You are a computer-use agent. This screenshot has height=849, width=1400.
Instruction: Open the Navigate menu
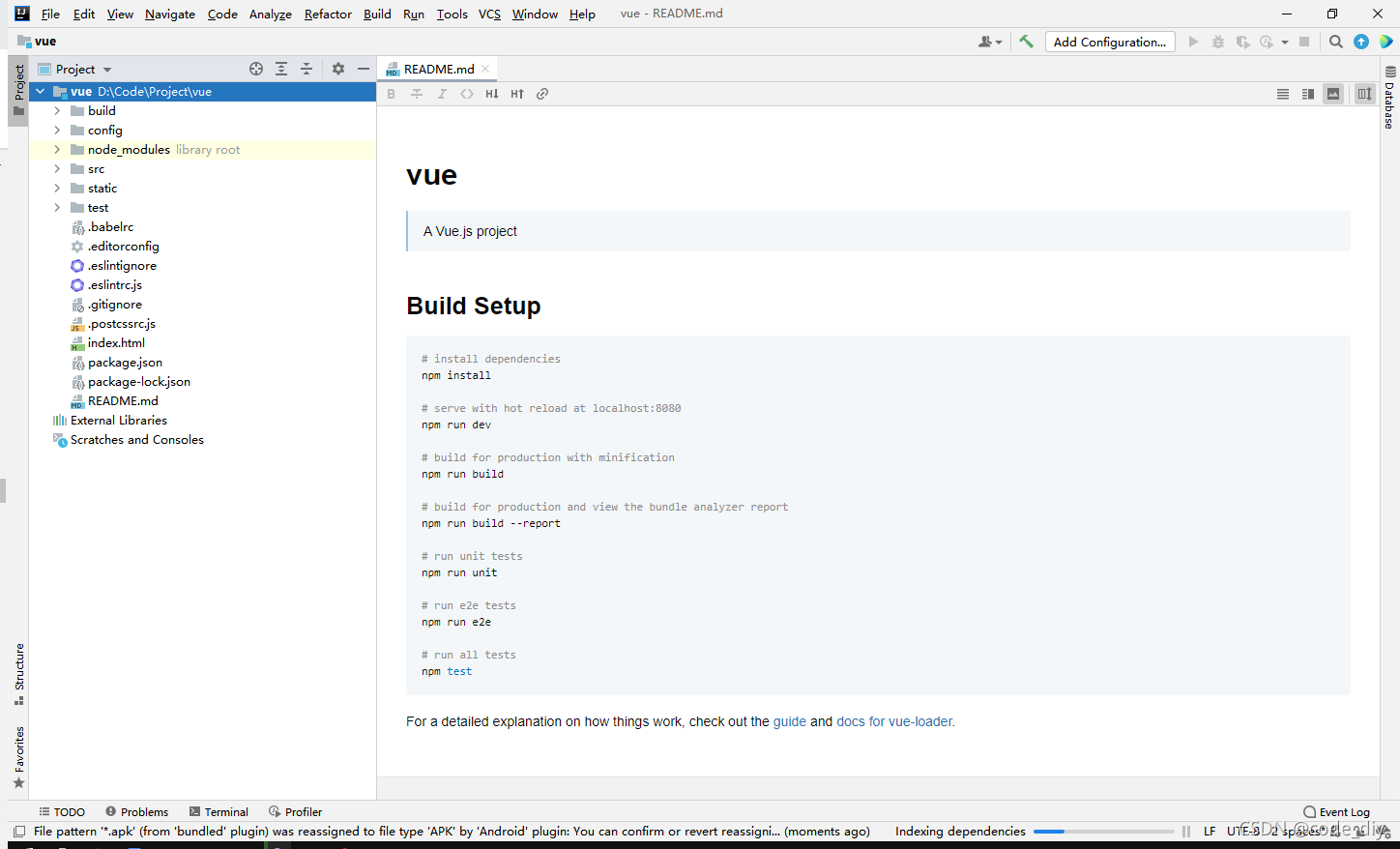[170, 14]
